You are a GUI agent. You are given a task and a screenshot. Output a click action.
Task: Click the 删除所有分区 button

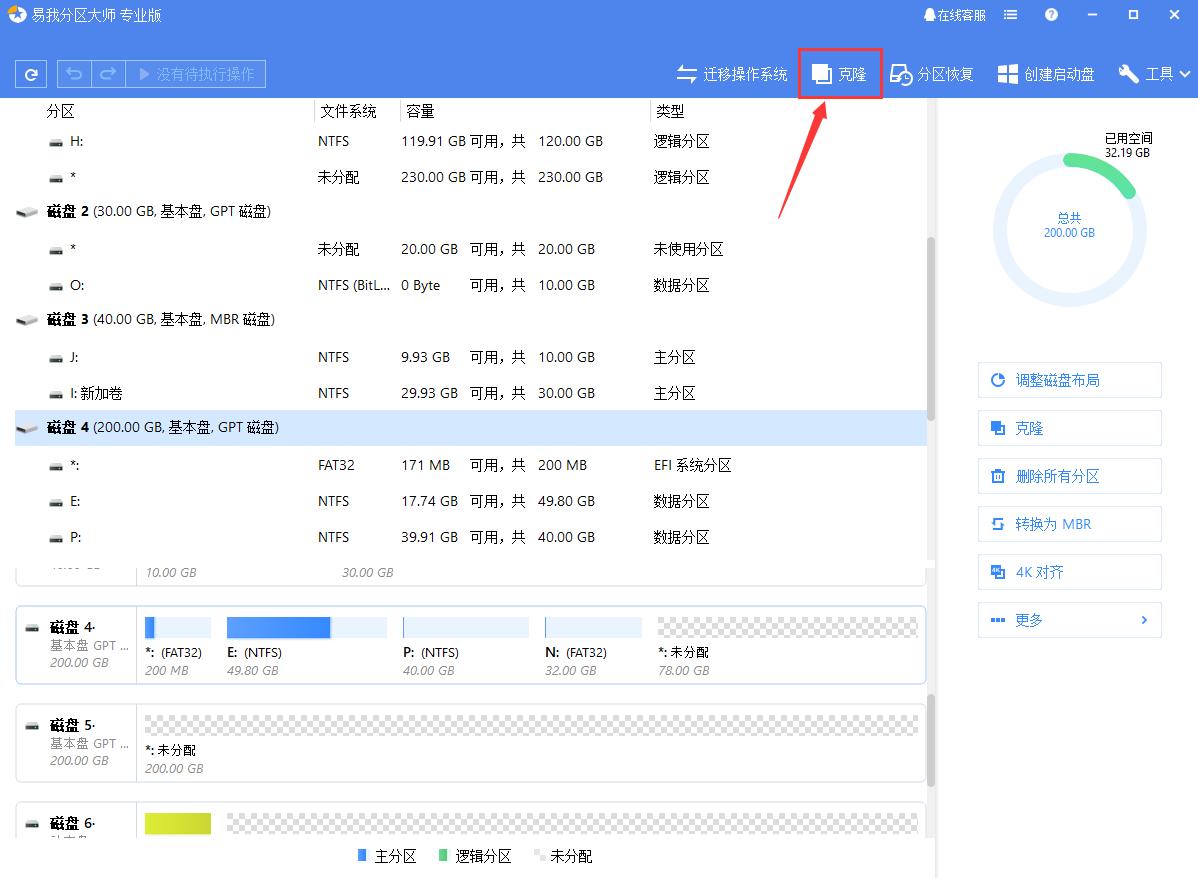(1069, 476)
